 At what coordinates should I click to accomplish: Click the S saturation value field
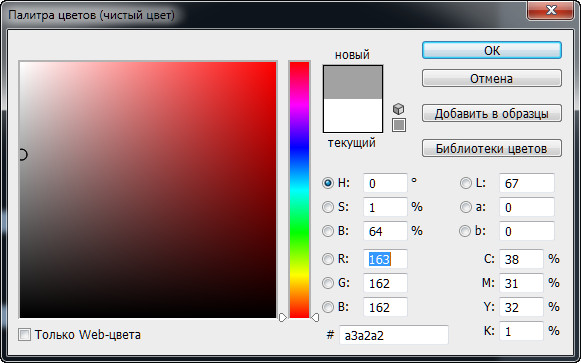(x=385, y=207)
